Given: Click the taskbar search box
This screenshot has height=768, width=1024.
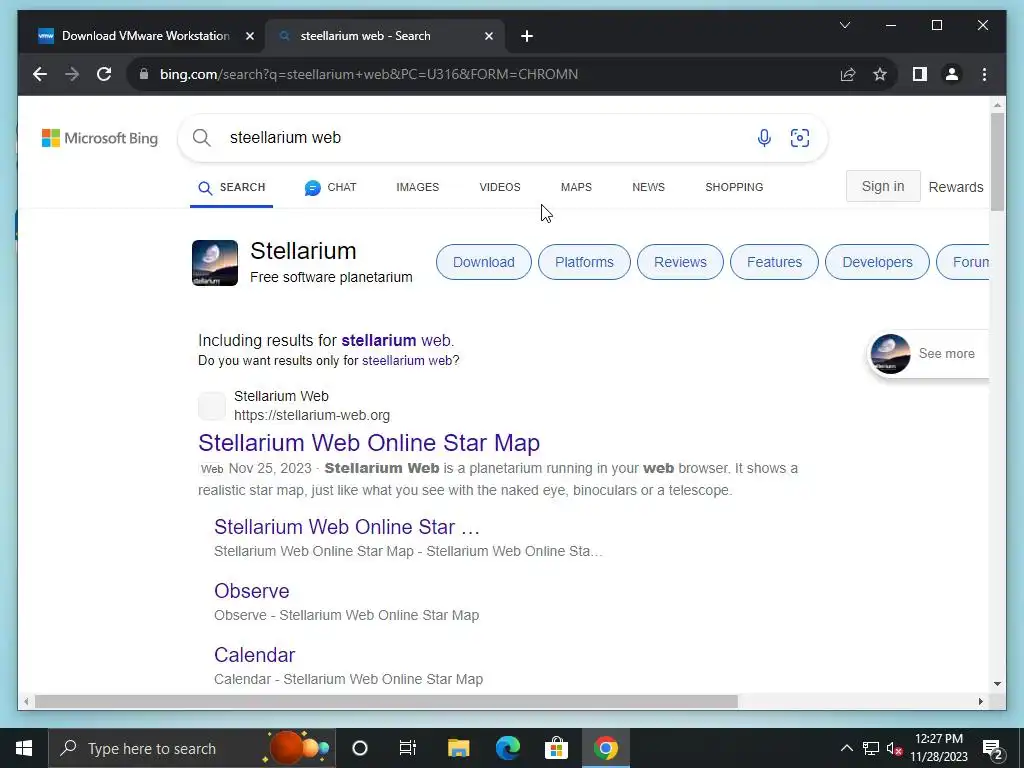Looking at the screenshot, I should coord(192,748).
